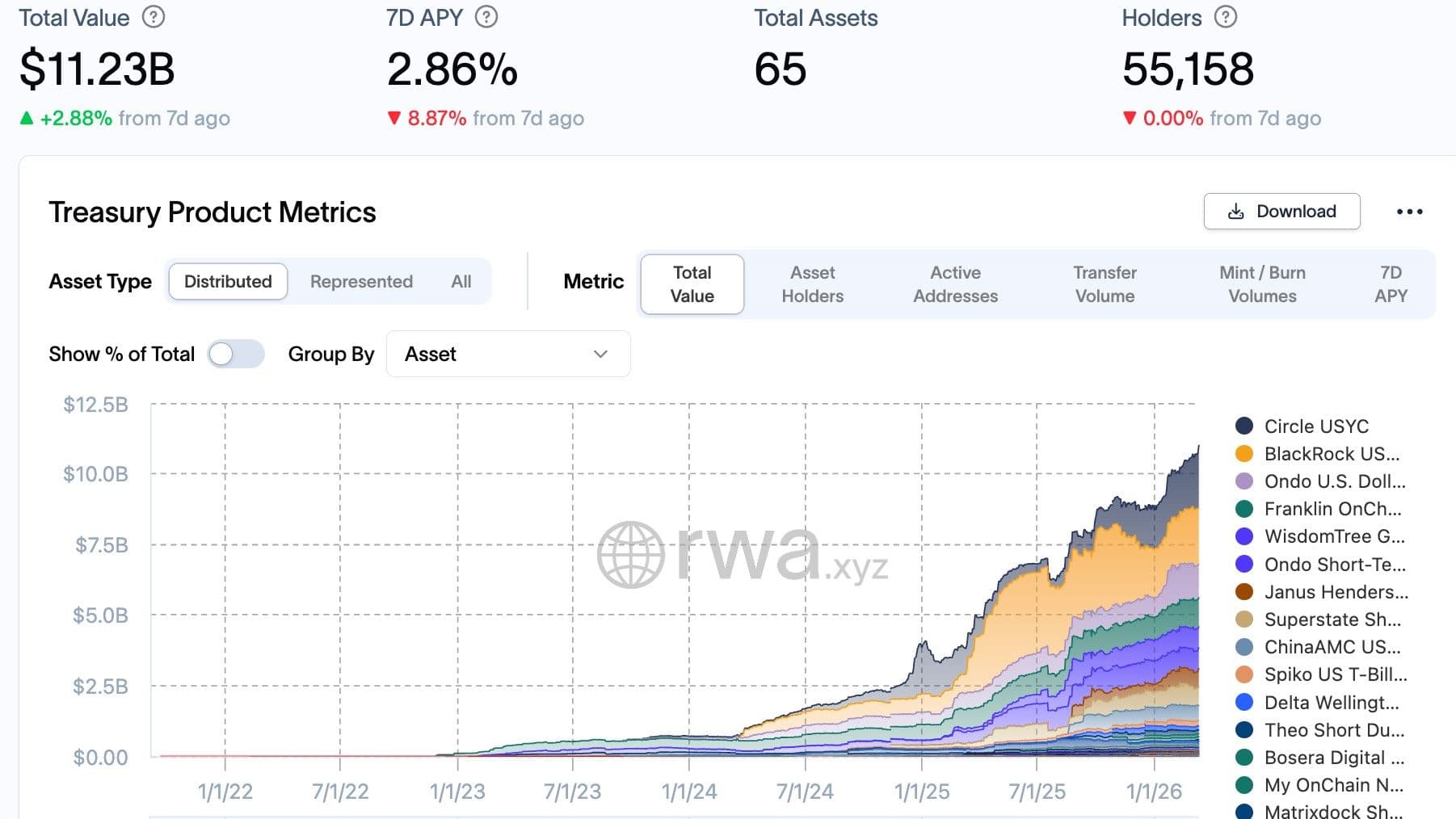Open the Total Value help tooltip
The width and height of the screenshot is (1456, 819).
pos(154,15)
